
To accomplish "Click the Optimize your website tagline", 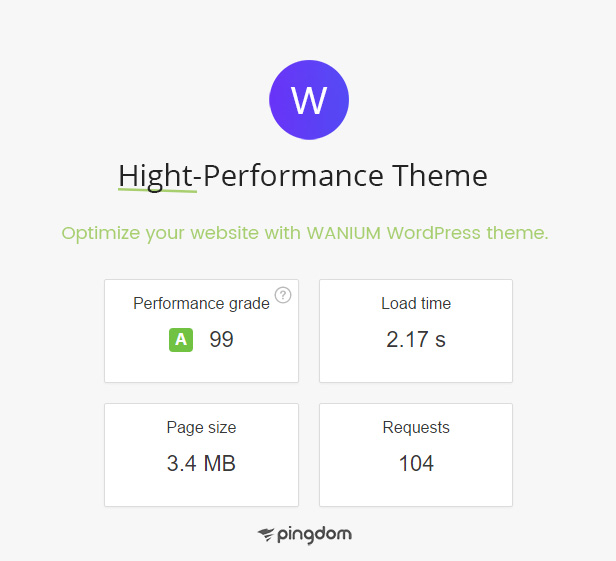I will pyautogui.click(x=305, y=233).
